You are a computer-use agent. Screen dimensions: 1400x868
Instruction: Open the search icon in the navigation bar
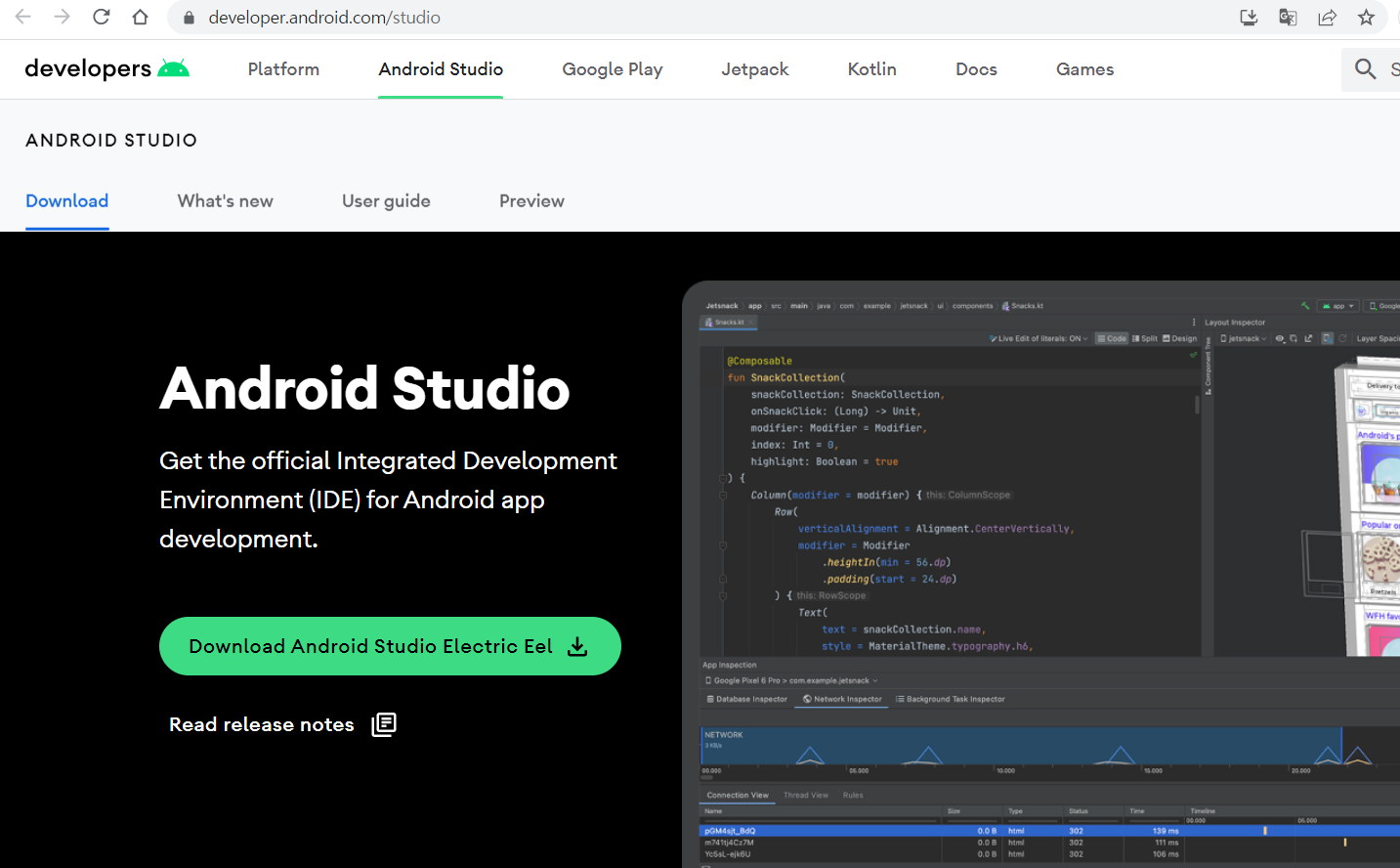1365,68
